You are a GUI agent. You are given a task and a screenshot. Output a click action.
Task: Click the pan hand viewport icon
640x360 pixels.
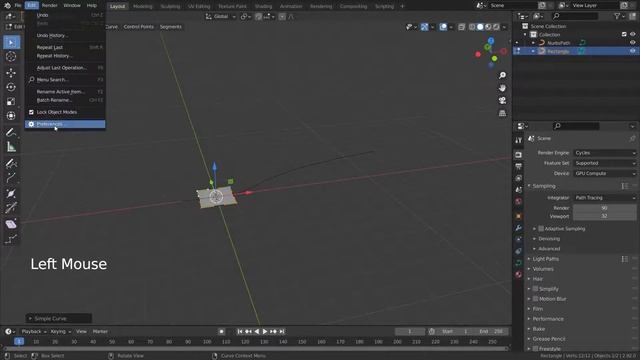click(x=502, y=88)
